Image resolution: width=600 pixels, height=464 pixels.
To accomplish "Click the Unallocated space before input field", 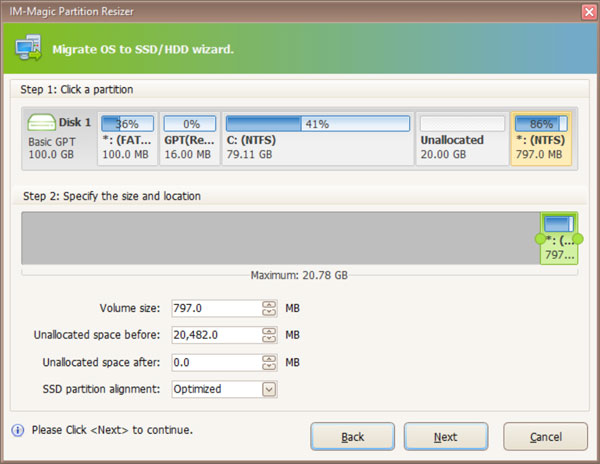I will (x=217, y=335).
